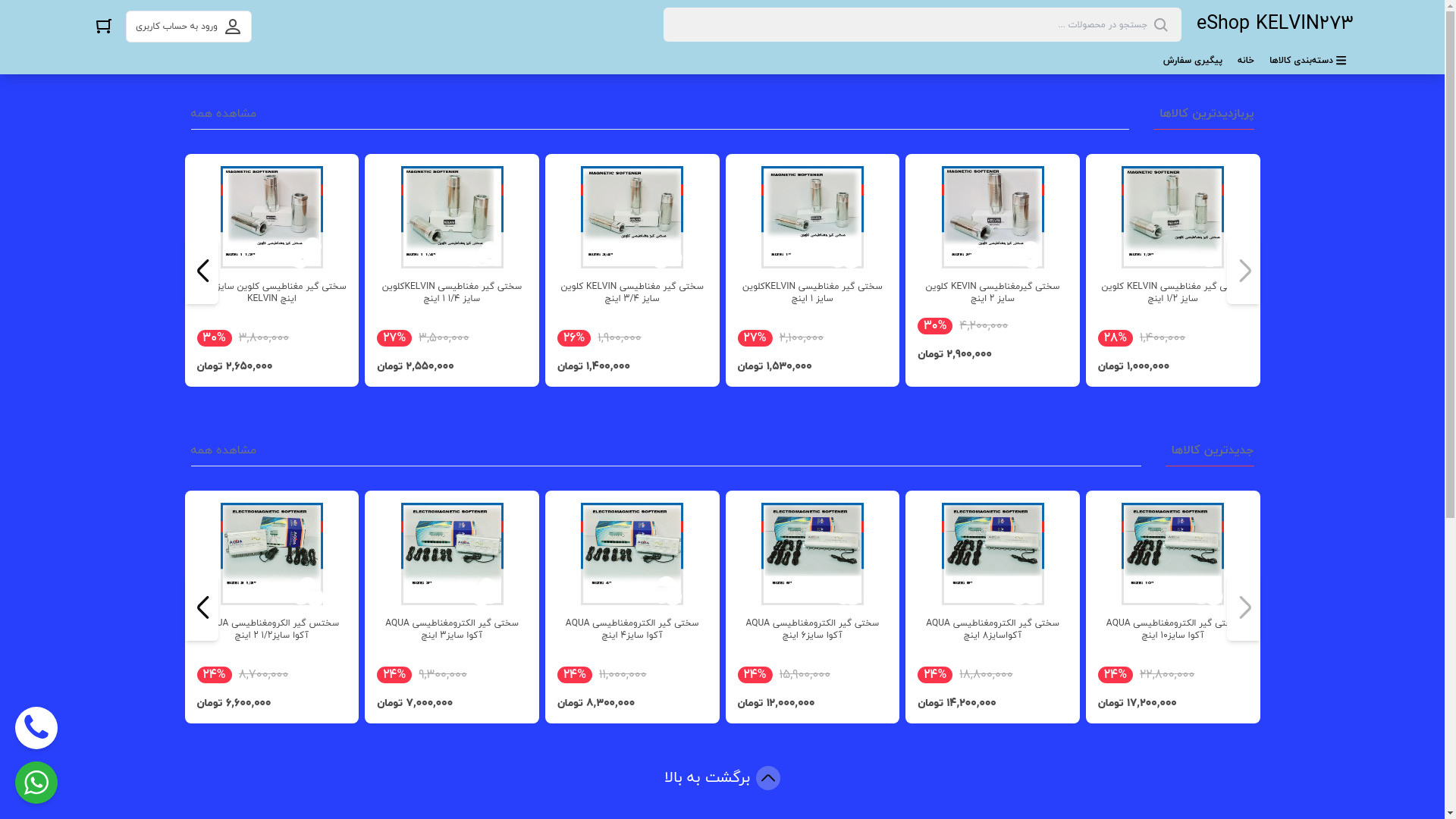
Task: Focus the product search field
Action: click(x=922, y=25)
